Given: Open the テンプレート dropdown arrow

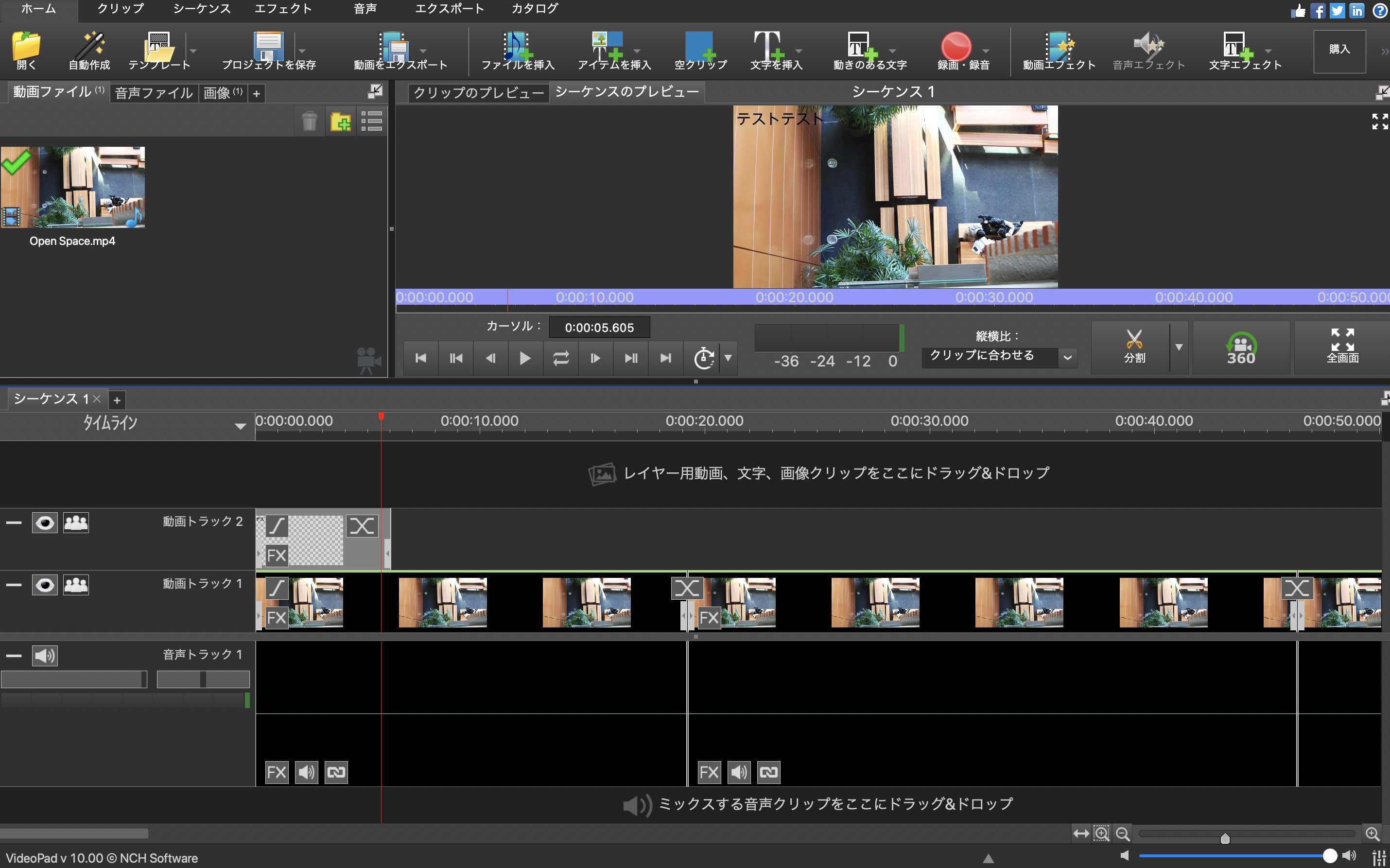Looking at the screenshot, I should [x=193, y=51].
